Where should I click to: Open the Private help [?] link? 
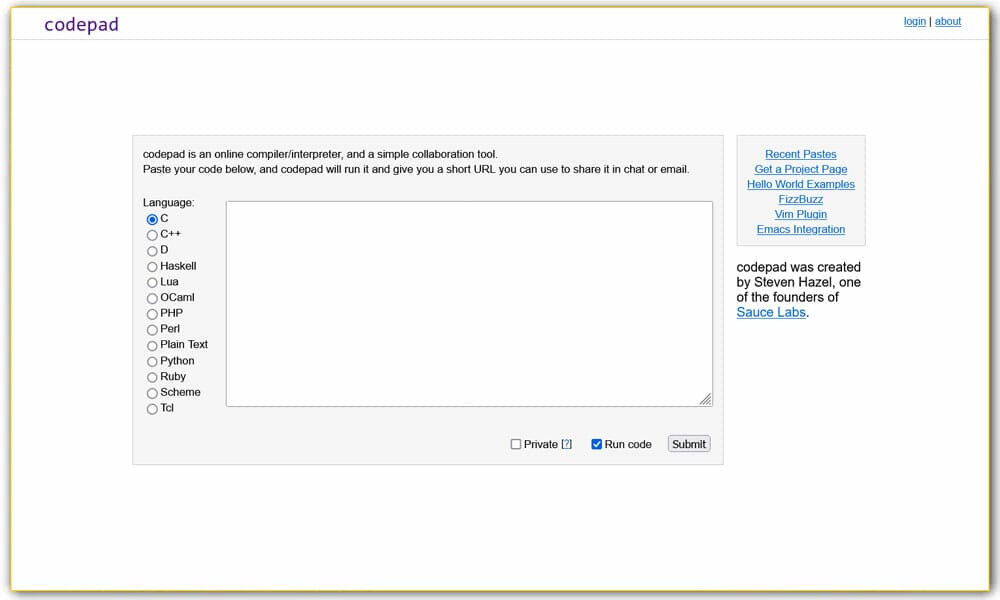click(566, 444)
